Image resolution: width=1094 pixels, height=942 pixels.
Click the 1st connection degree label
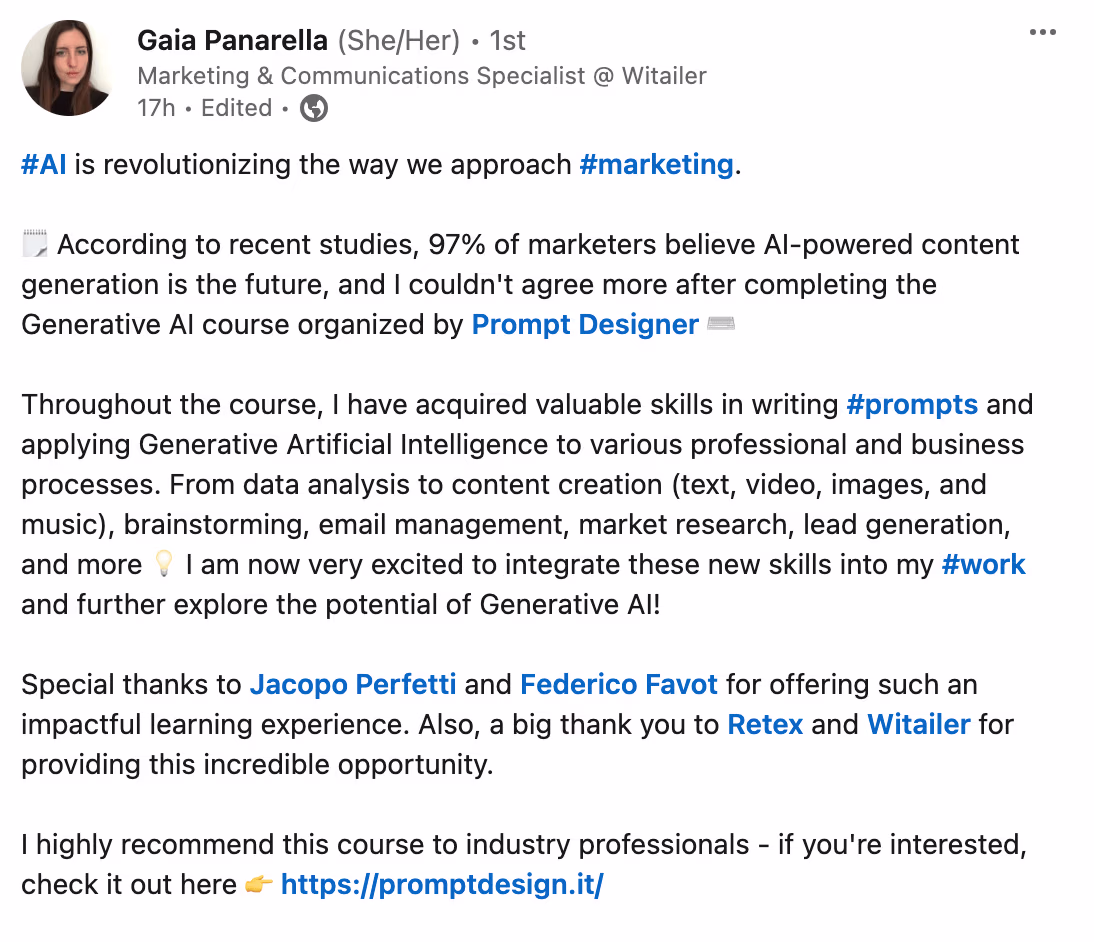tap(507, 40)
